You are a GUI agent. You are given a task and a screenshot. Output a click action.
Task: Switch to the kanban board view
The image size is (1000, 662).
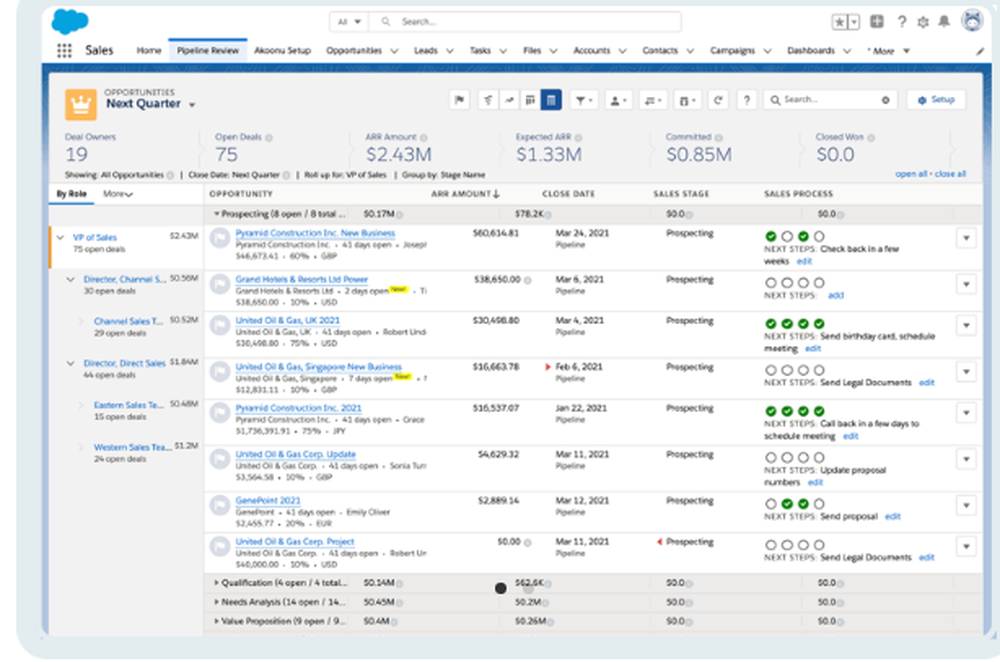[530, 99]
